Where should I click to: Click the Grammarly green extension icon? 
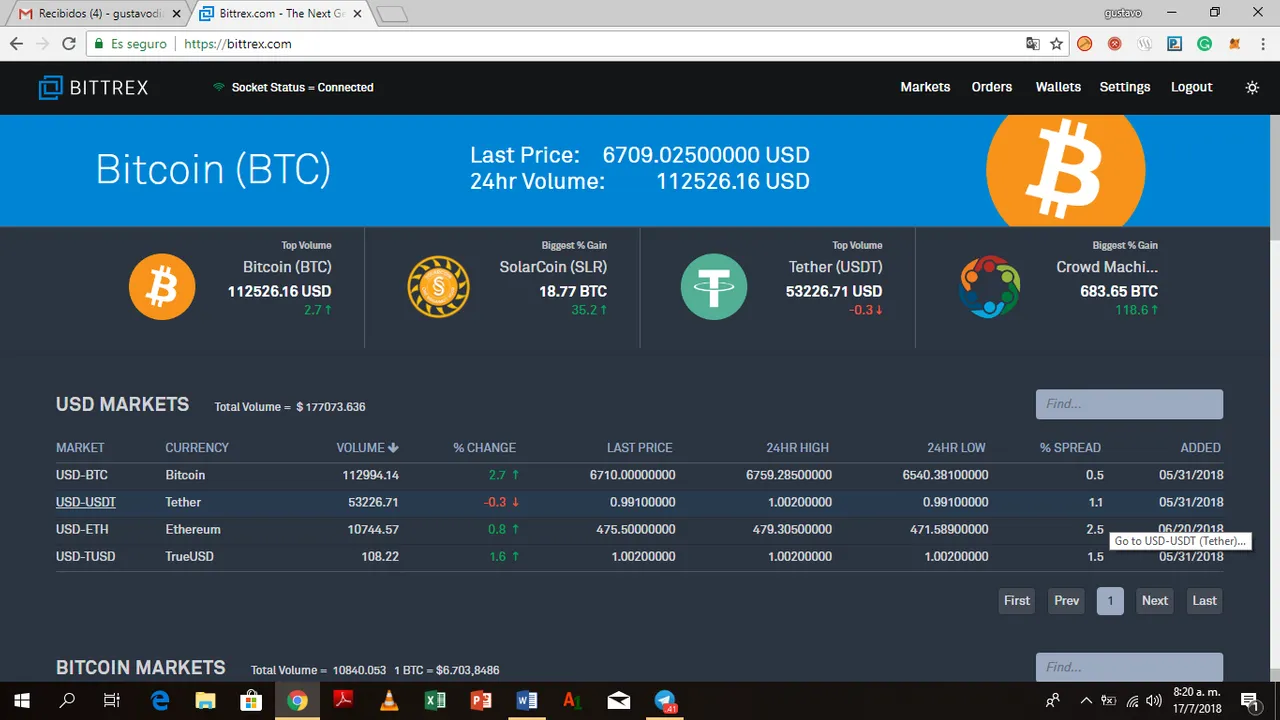tap(1205, 44)
